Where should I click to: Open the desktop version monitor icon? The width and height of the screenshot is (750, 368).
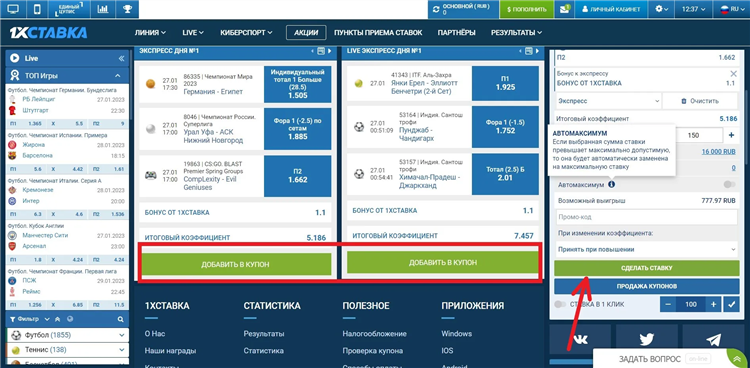13,9
